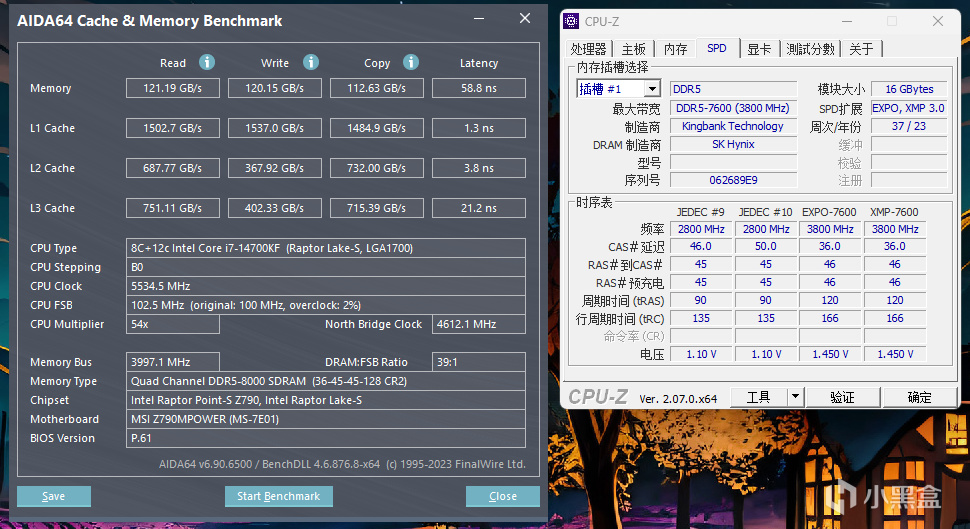The width and height of the screenshot is (970, 529).
Task: Click the XMP-7600 tRAS value 120
Action: (895, 300)
